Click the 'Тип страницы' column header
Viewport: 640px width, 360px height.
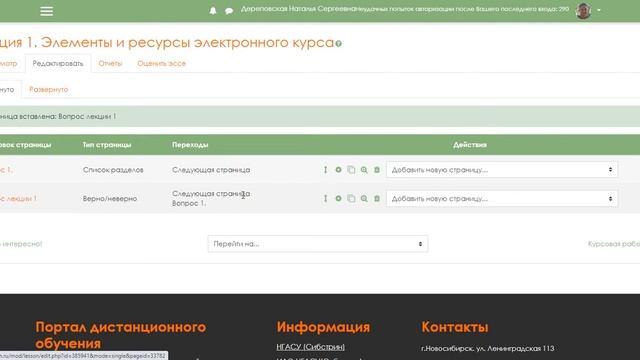pyautogui.click(x=107, y=145)
